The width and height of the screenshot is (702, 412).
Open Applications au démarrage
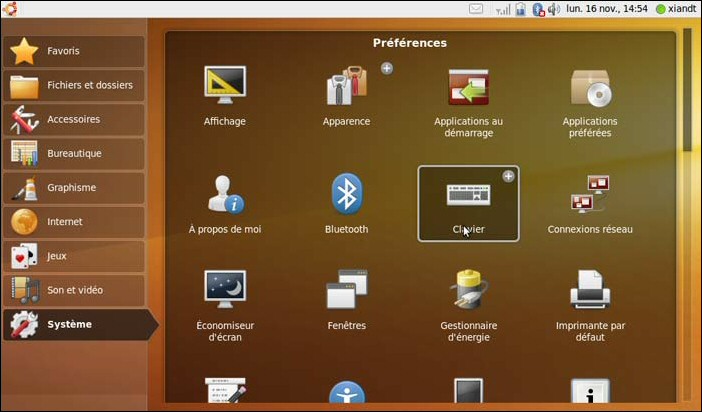[468, 102]
